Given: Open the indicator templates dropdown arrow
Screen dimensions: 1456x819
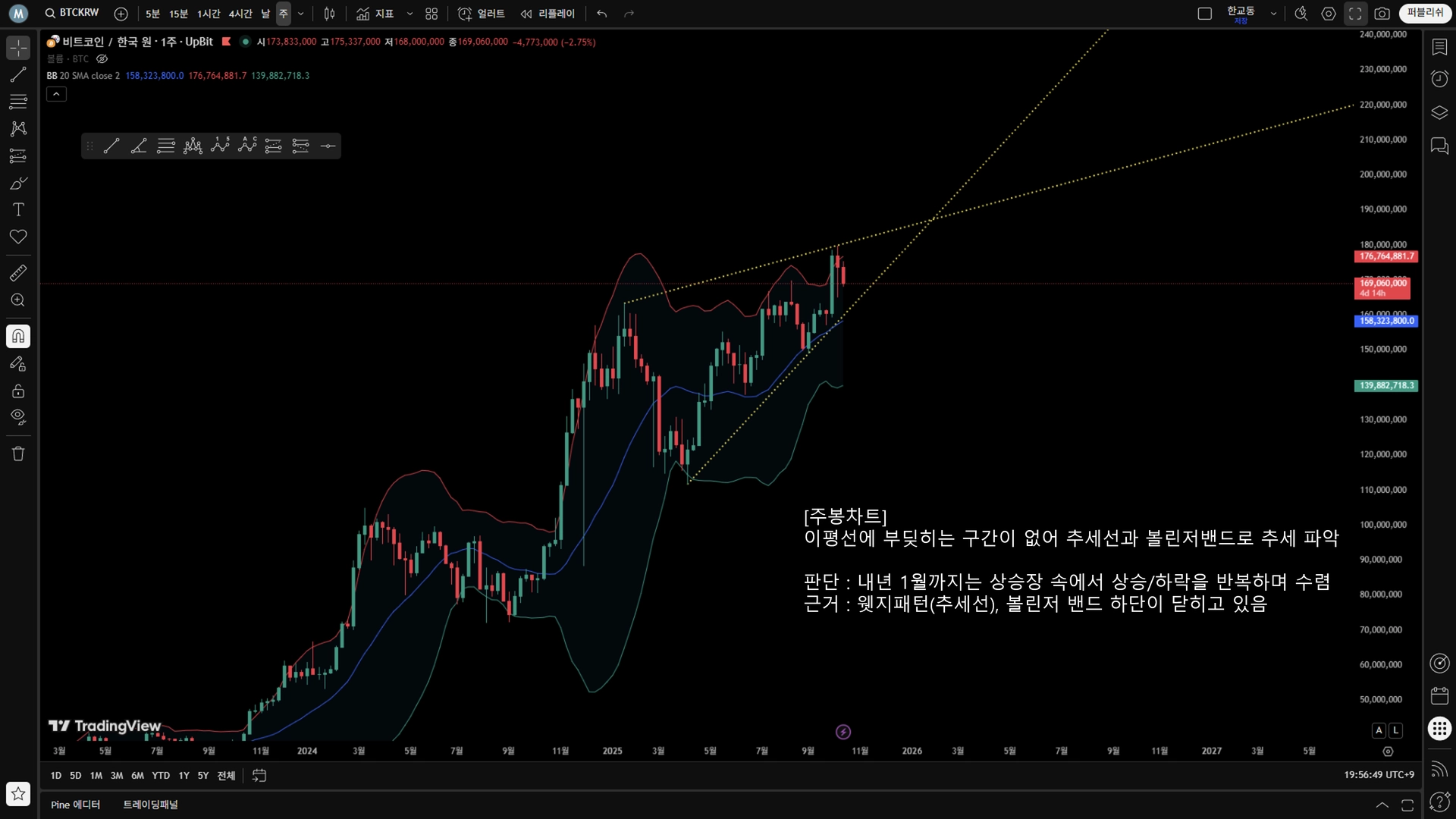Looking at the screenshot, I should point(409,14).
